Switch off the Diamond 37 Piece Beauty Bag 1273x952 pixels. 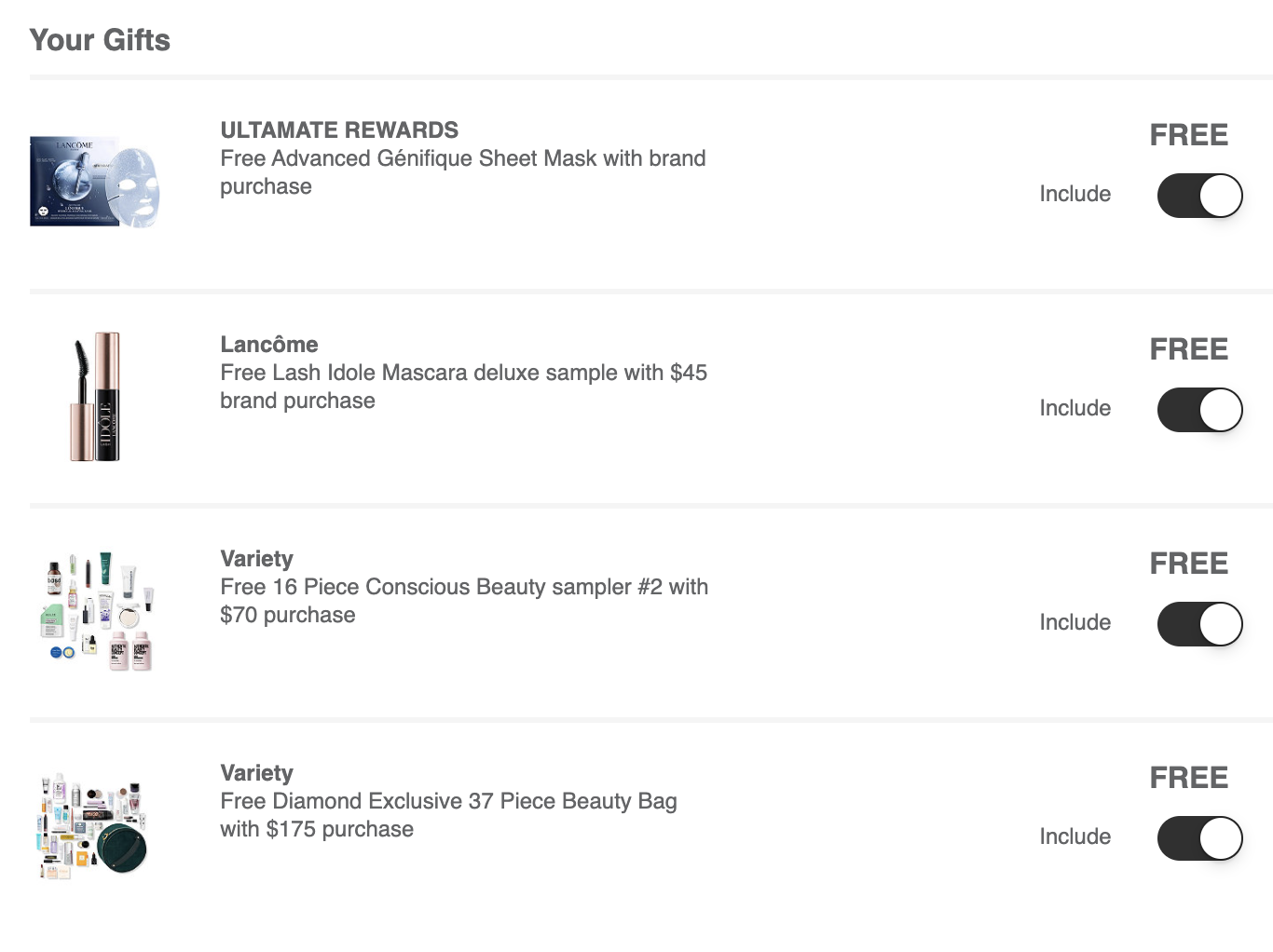click(x=1199, y=838)
